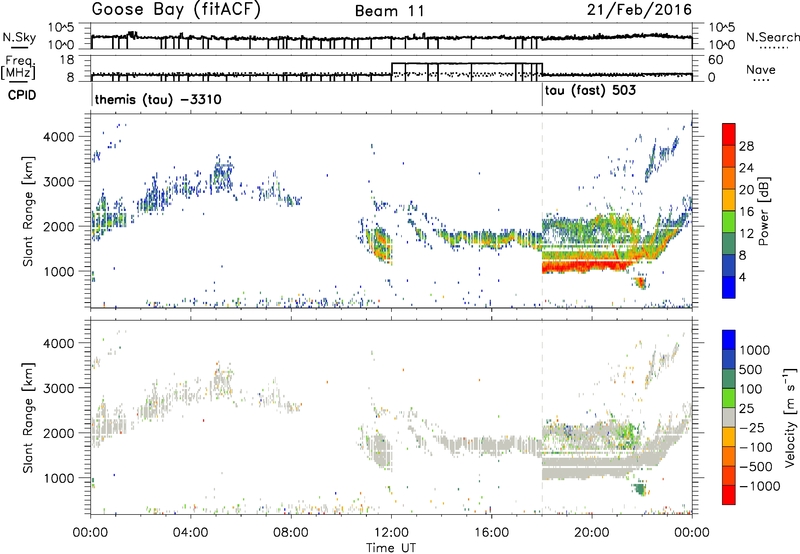Click the 'Power [dB]' colorbar label
The height and width of the screenshot is (554, 800).
click(763, 211)
